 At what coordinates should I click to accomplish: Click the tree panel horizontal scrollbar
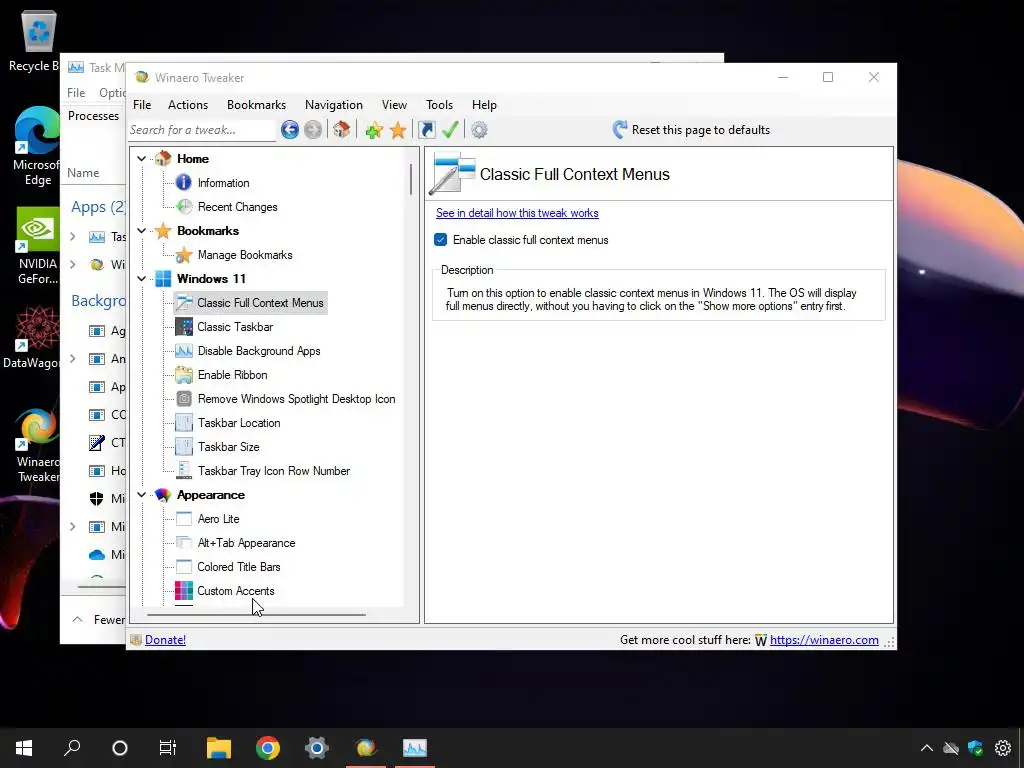click(x=257, y=615)
